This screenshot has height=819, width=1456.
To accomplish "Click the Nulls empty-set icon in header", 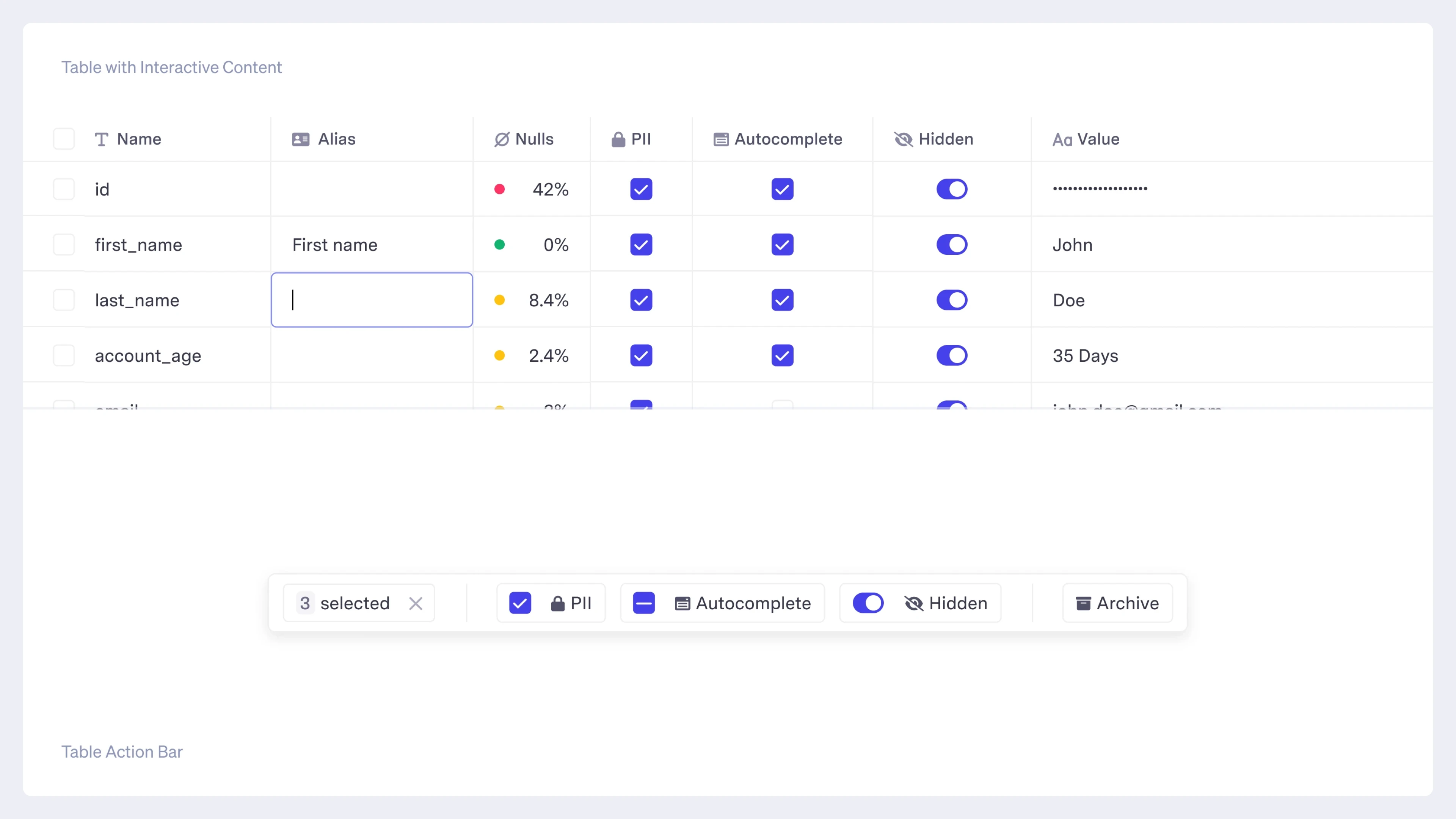I will (x=501, y=139).
